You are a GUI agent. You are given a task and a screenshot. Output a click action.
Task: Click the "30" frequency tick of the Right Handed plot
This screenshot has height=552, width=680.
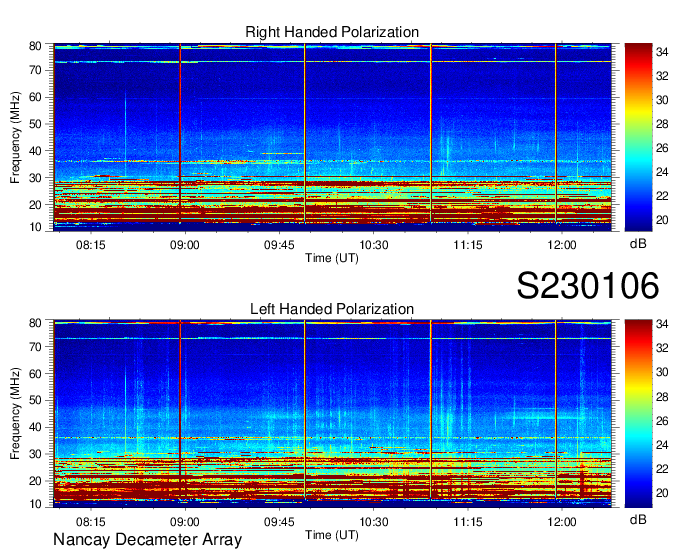click(35, 178)
